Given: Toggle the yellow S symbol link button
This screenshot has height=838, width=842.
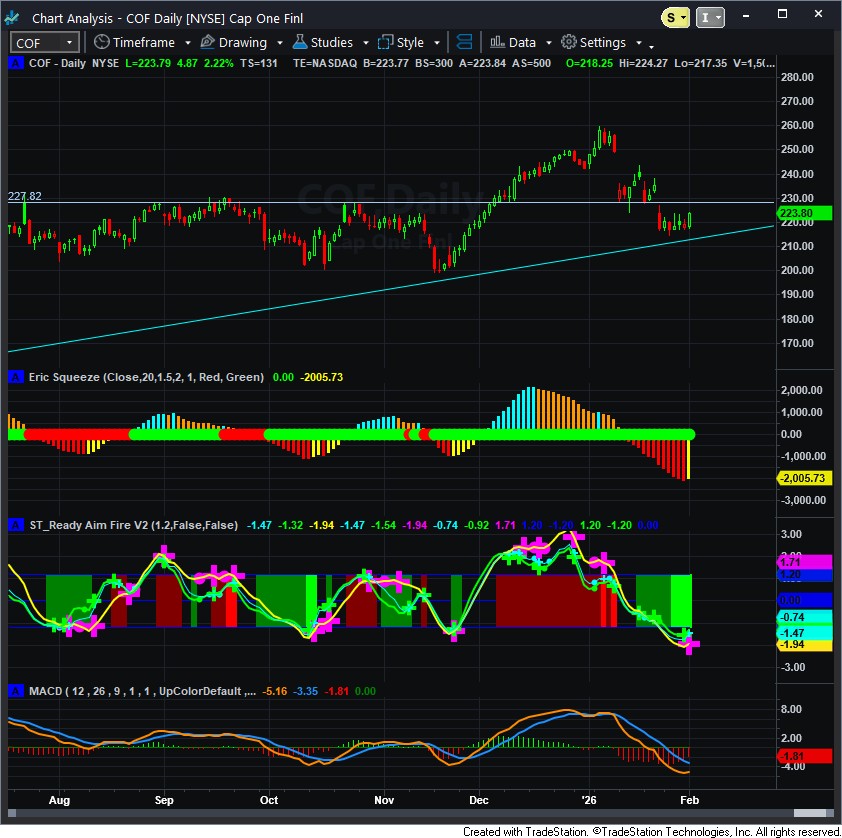Looking at the screenshot, I should [x=676, y=17].
